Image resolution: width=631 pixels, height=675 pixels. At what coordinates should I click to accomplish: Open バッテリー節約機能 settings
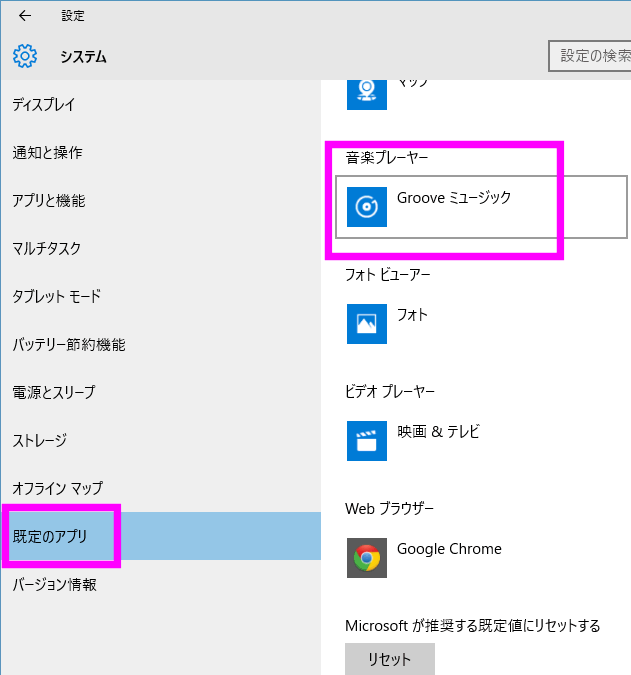(x=69, y=345)
